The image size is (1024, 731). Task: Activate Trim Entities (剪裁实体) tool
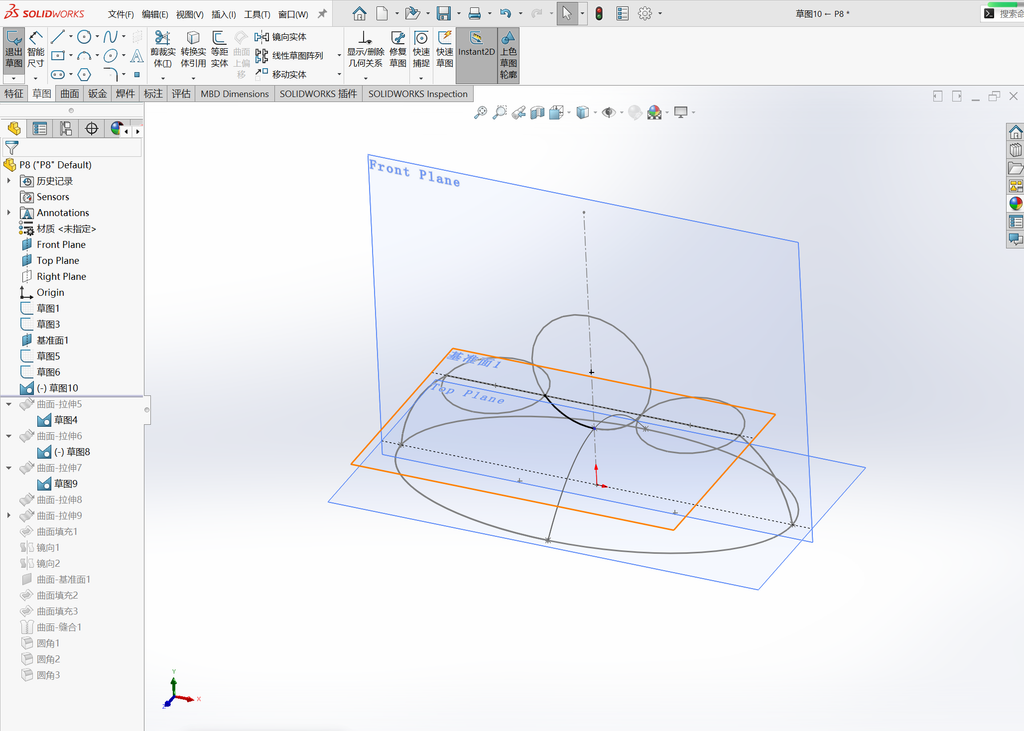tap(163, 50)
